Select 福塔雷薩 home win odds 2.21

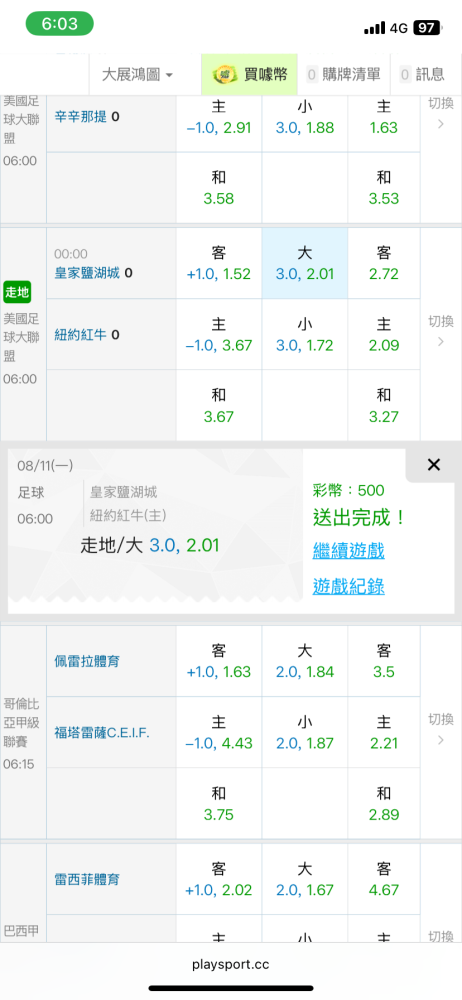coord(384,733)
